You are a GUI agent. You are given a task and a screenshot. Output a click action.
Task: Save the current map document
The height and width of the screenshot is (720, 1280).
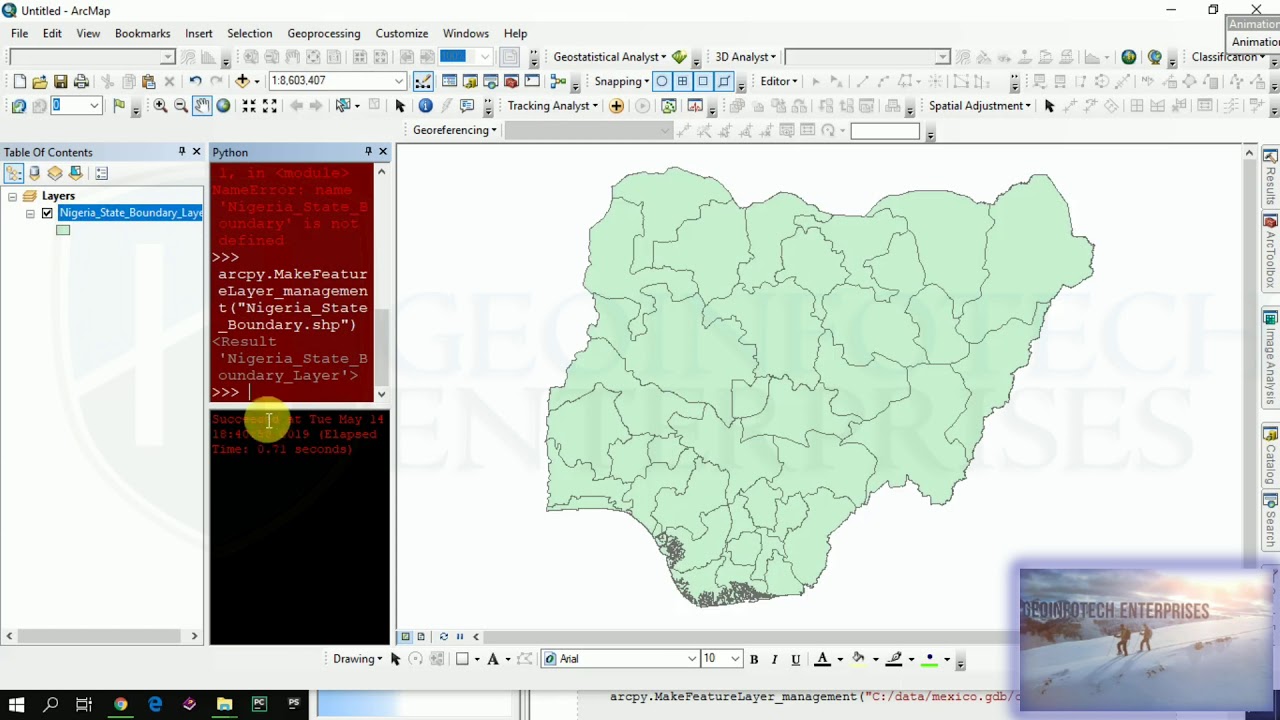tap(61, 81)
